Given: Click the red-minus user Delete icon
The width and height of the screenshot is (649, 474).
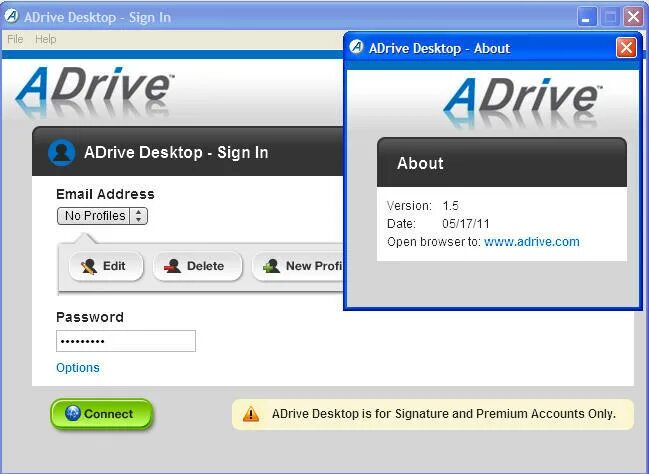Looking at the screenshot, I should (x=172, y=266).
